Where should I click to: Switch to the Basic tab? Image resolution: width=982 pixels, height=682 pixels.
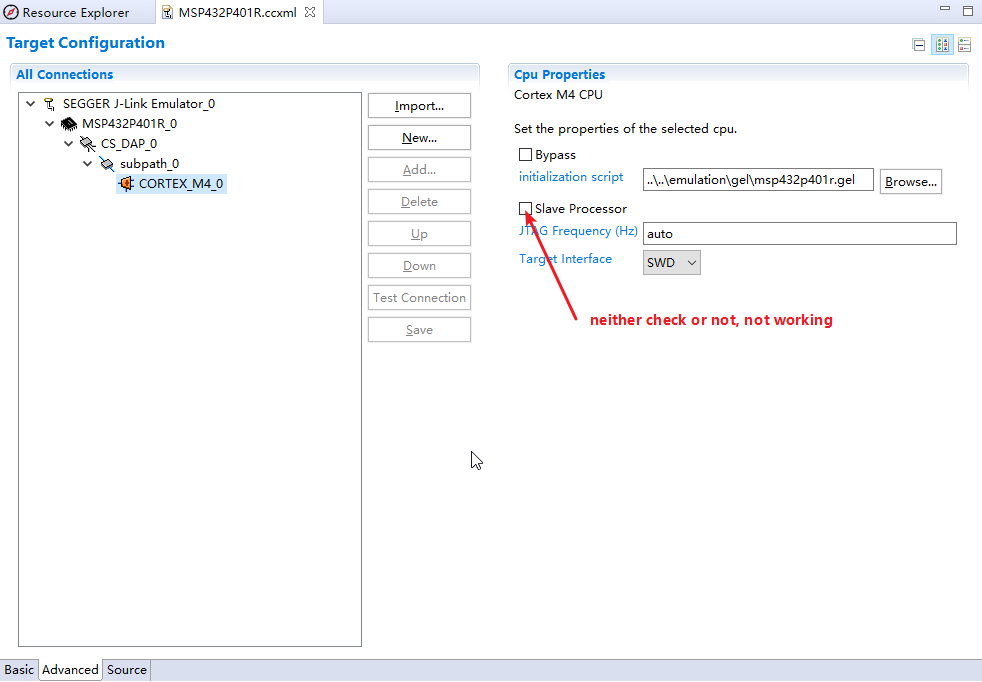point(19,669)
